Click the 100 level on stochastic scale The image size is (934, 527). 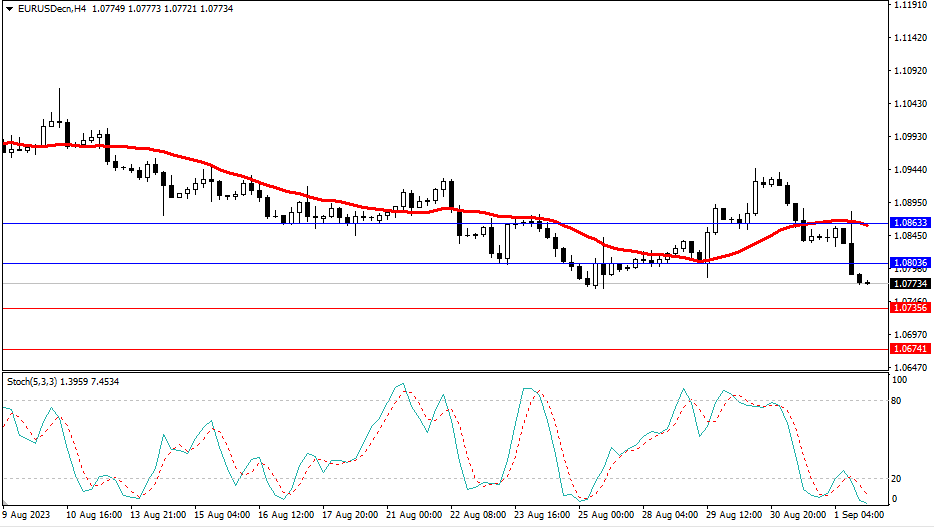899,381
